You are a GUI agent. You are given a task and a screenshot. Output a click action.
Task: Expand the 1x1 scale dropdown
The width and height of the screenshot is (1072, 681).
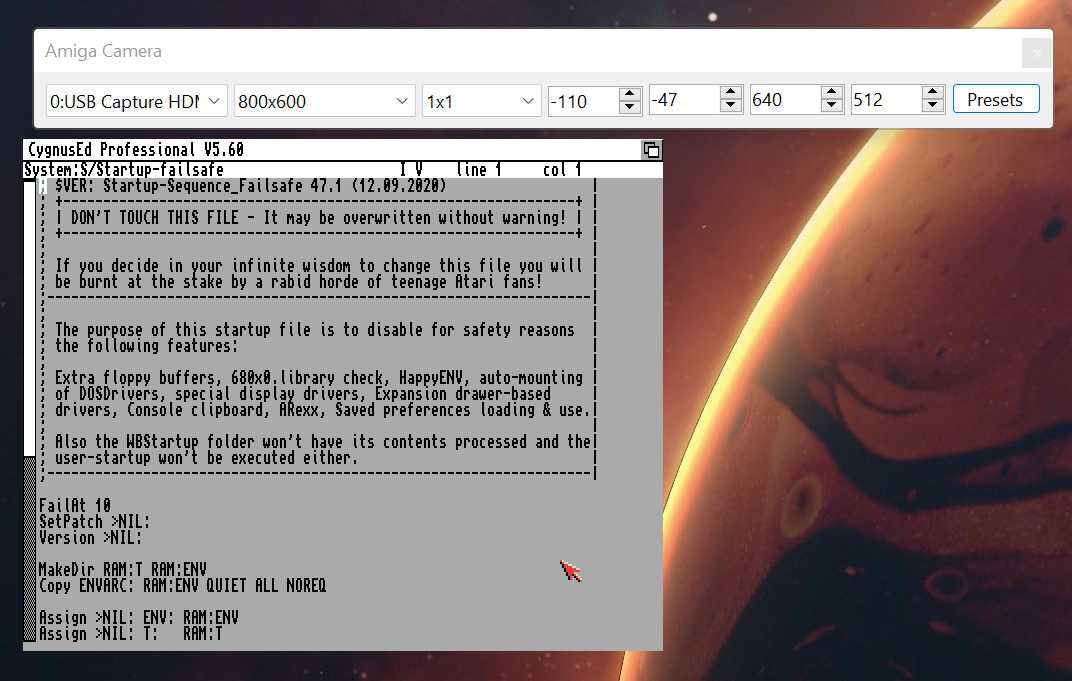point(481,101)
